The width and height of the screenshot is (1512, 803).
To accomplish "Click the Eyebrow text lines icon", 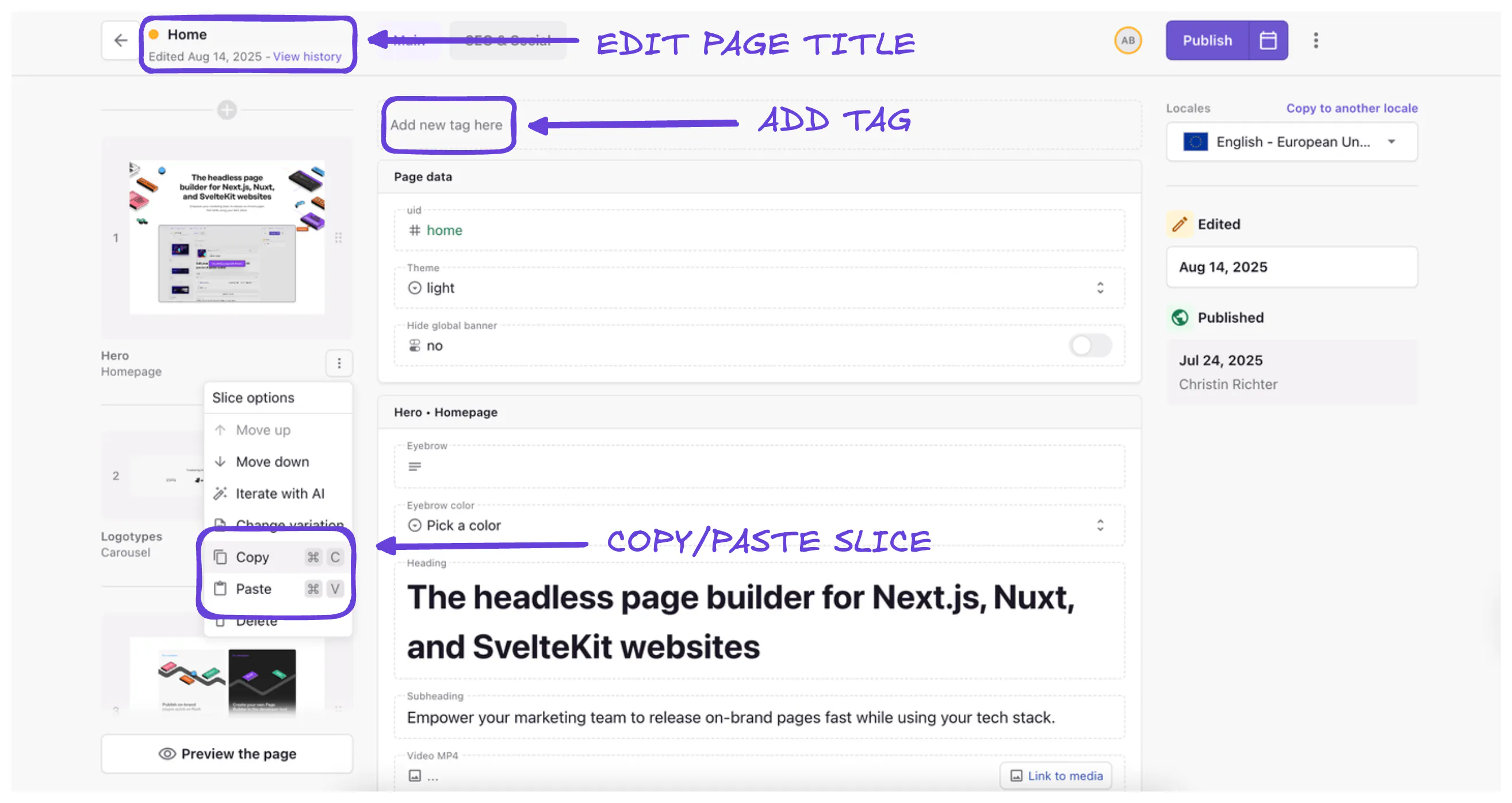I will tap(415, 466).
